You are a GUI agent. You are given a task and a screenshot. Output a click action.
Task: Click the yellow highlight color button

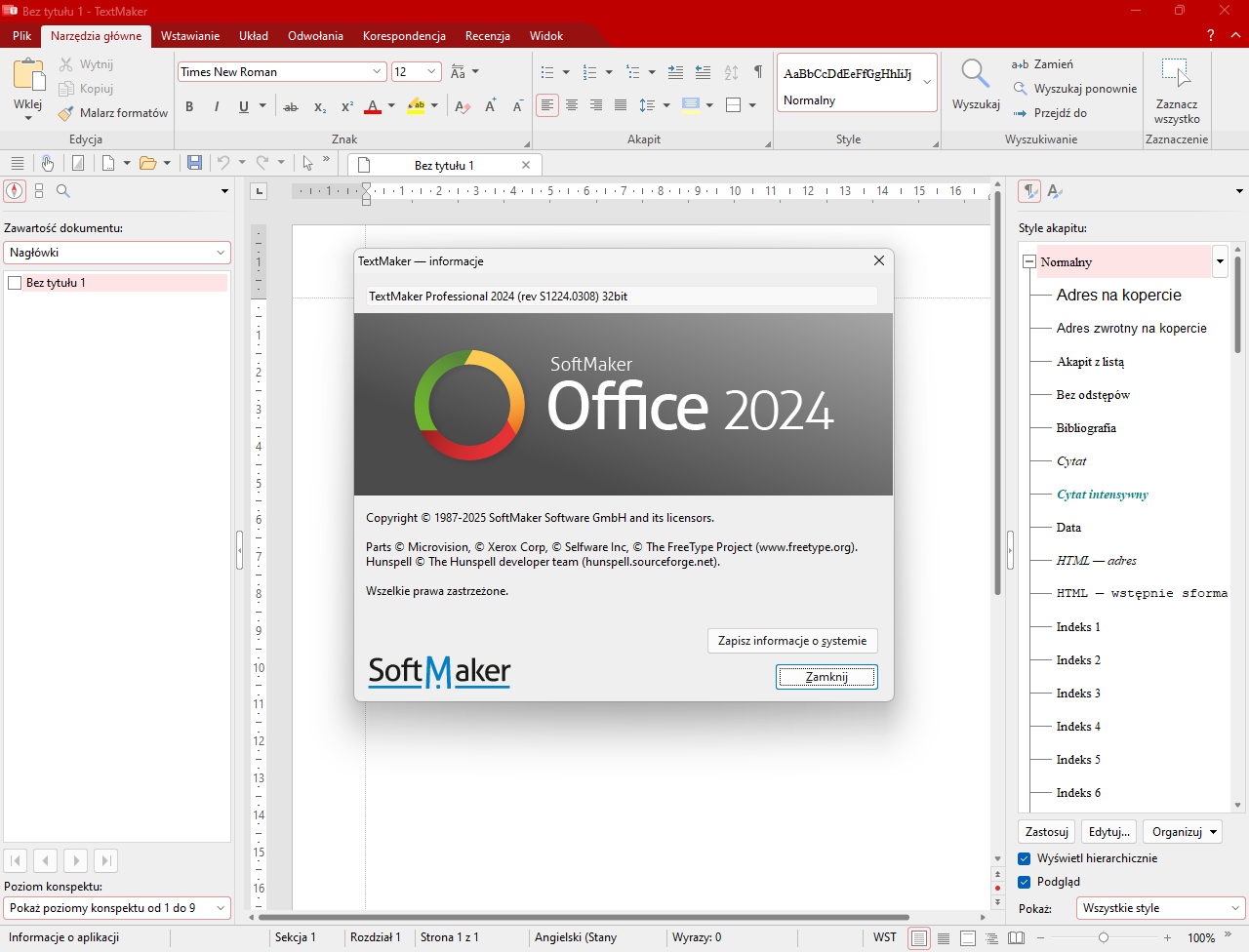[417, 106]
